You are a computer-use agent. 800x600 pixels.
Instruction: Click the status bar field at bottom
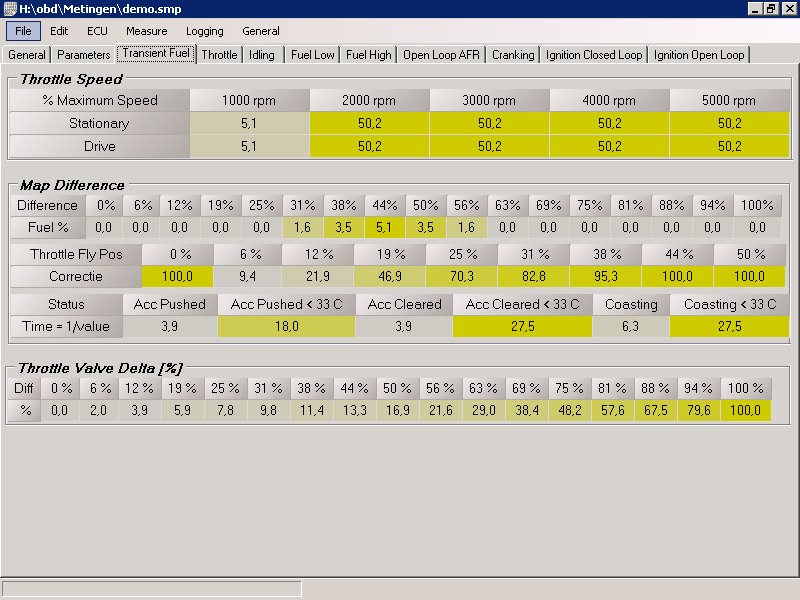point(152,589)
